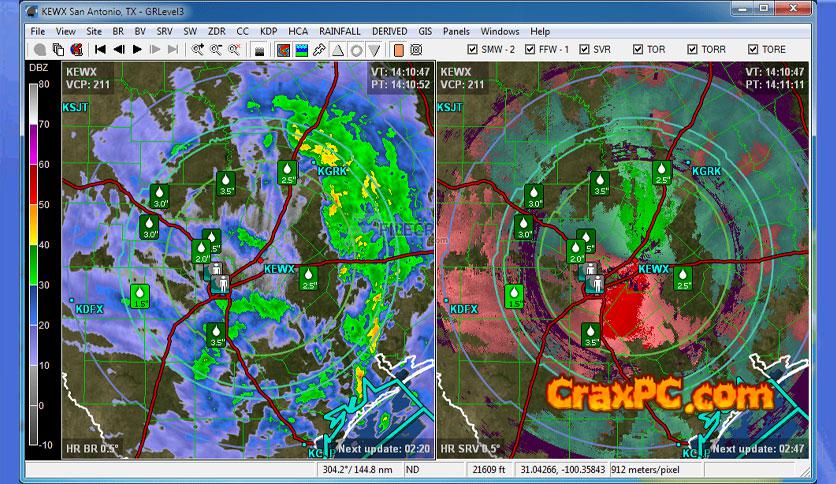
Task: Toggle the FFW - 1 warning checkbox
Action: pyautogui.click(x=530, y=49)
